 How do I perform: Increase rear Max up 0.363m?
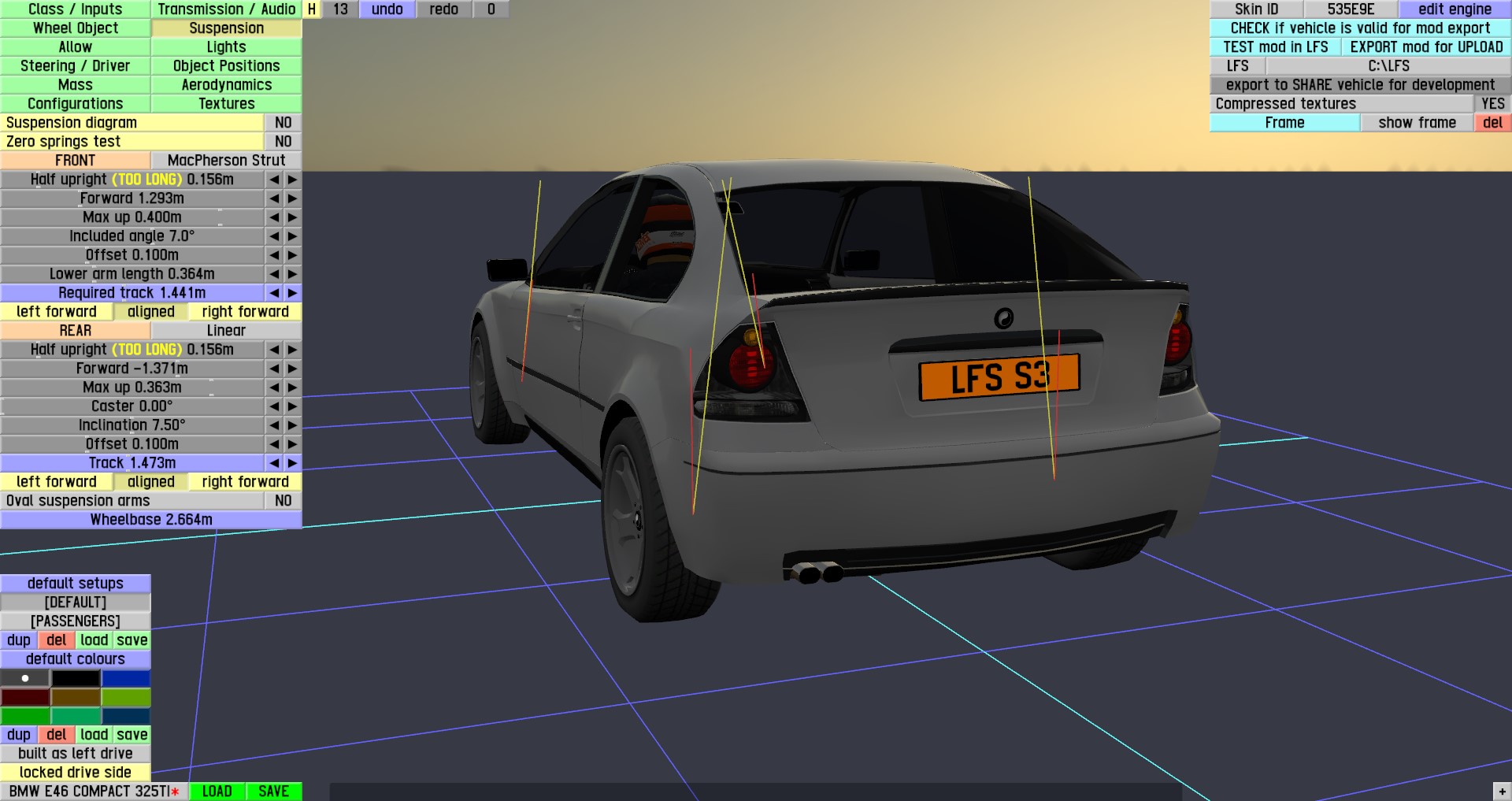[292, 388]
